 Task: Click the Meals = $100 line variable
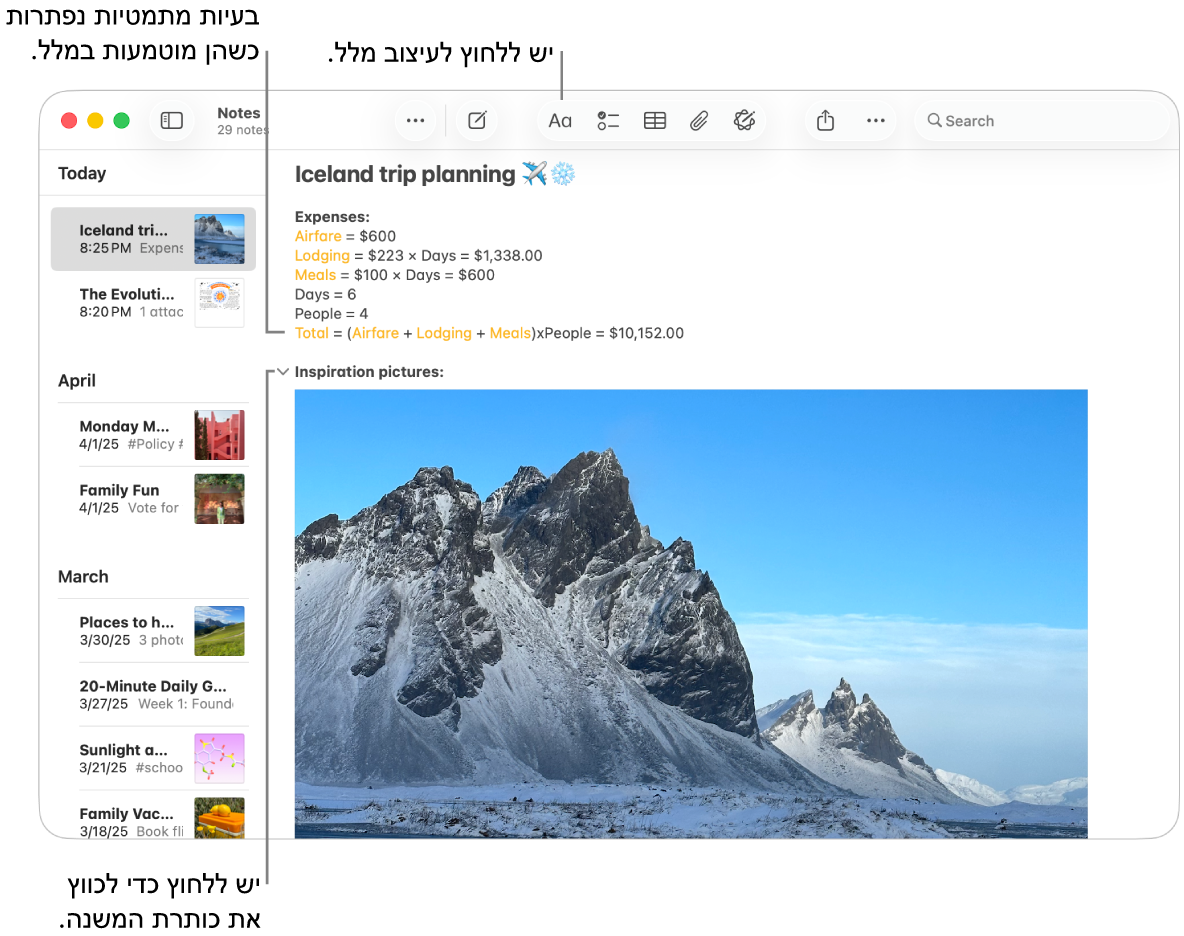(x=315, y=275)
